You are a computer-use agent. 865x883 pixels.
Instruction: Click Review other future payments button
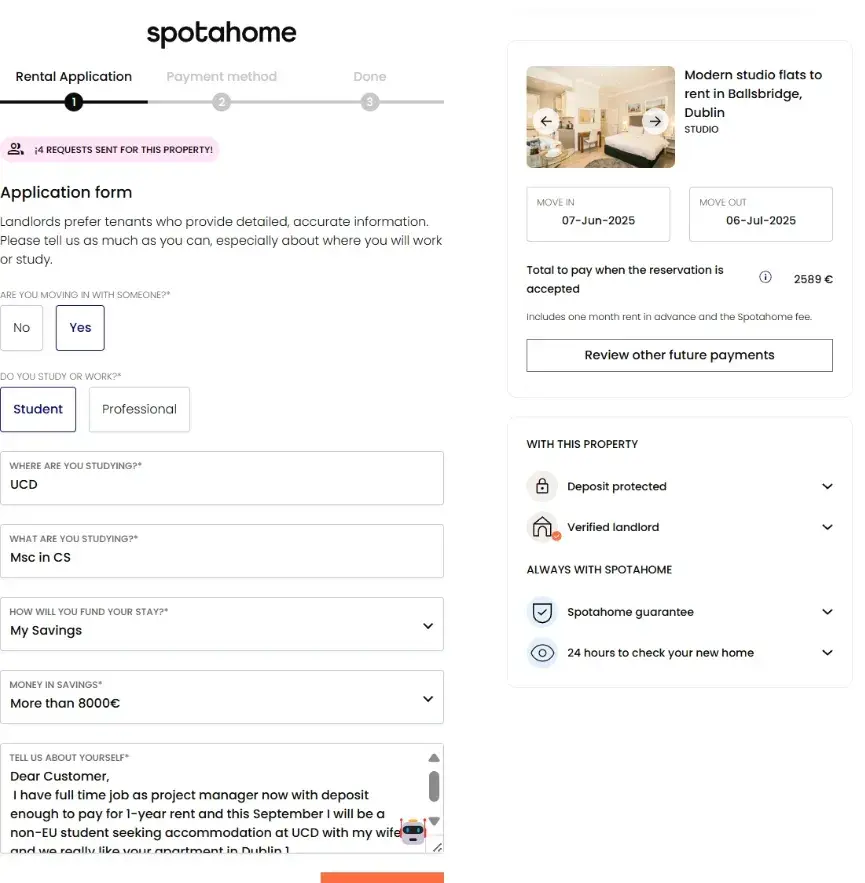(679, 355)
